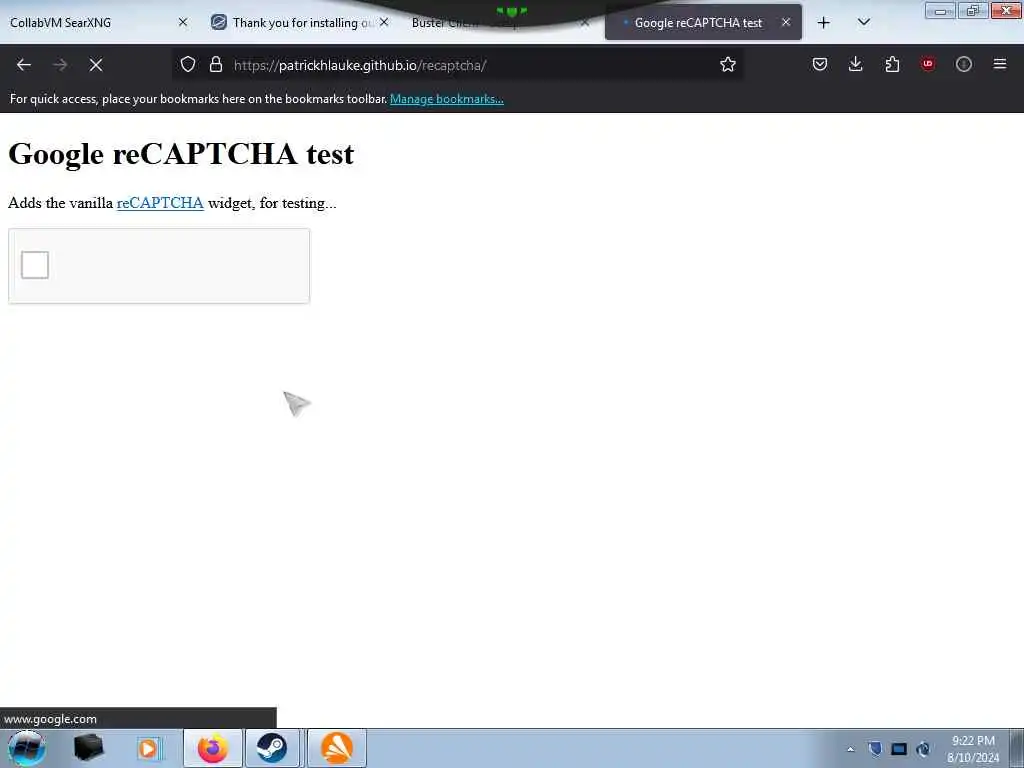Open the Windows Start menu
This screenshot has height=768, width=1024.
click(27, 748)
